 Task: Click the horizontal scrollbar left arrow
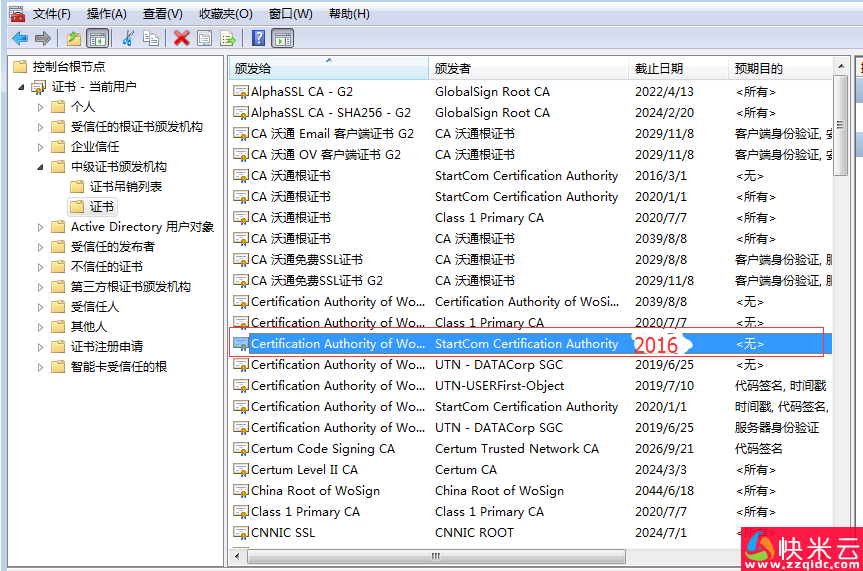pos(237,556)
